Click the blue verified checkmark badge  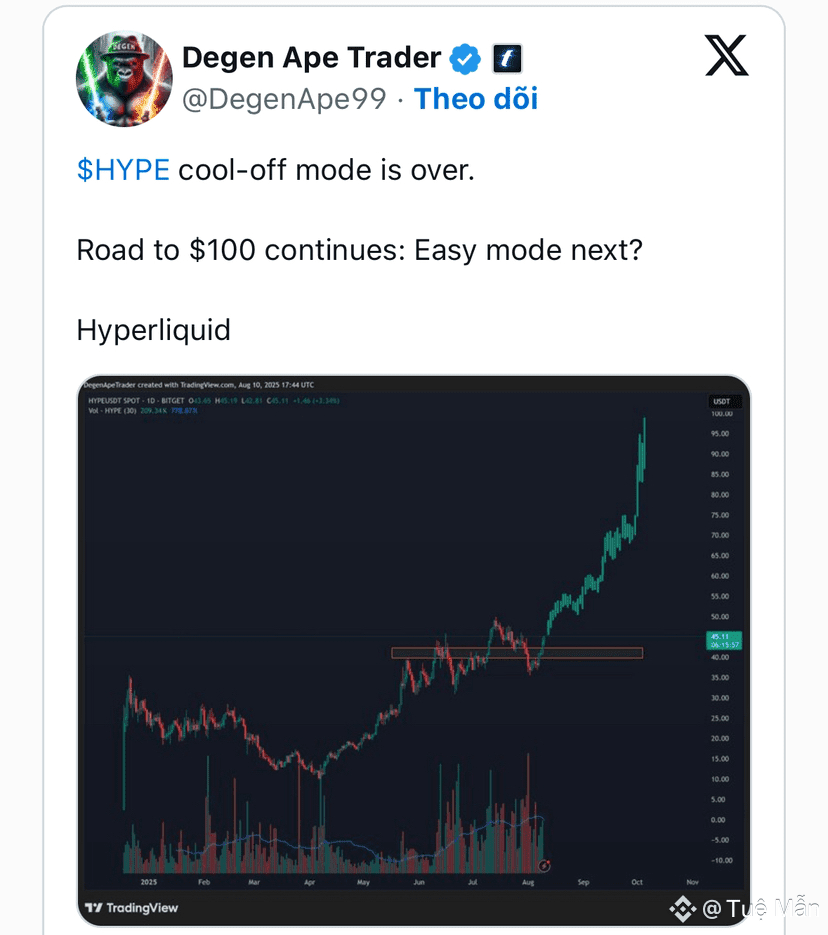click(x=465, y=58)
